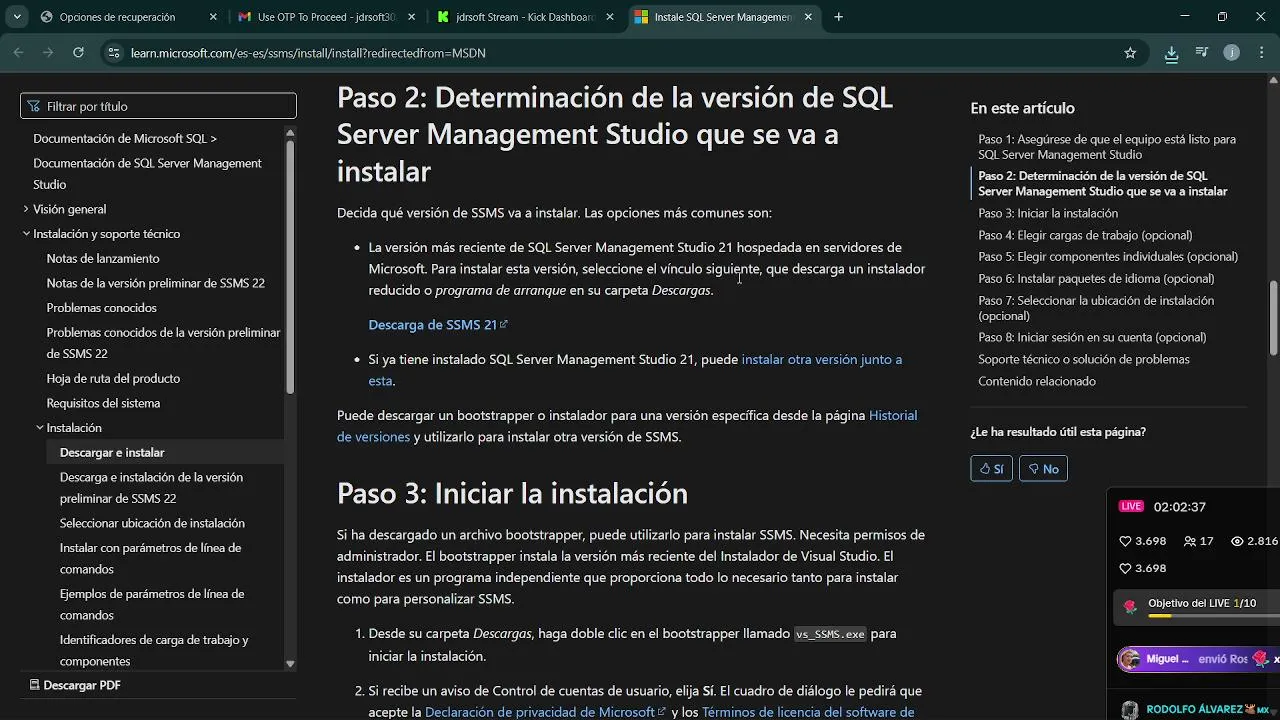Screen dimensions: 1280x720
Task: Click the LIVE badge in stream overlay
Action: pos(1131,506)
